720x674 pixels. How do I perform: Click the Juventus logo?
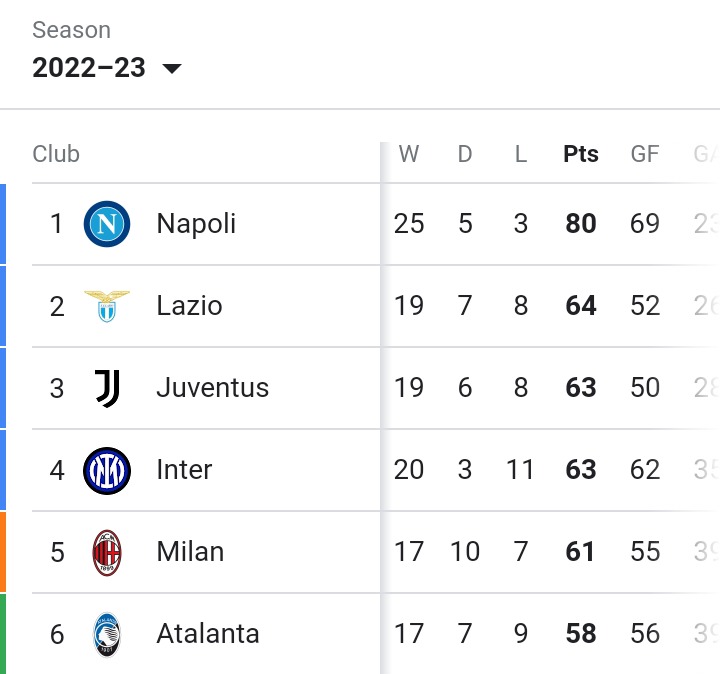coord(107,388)
